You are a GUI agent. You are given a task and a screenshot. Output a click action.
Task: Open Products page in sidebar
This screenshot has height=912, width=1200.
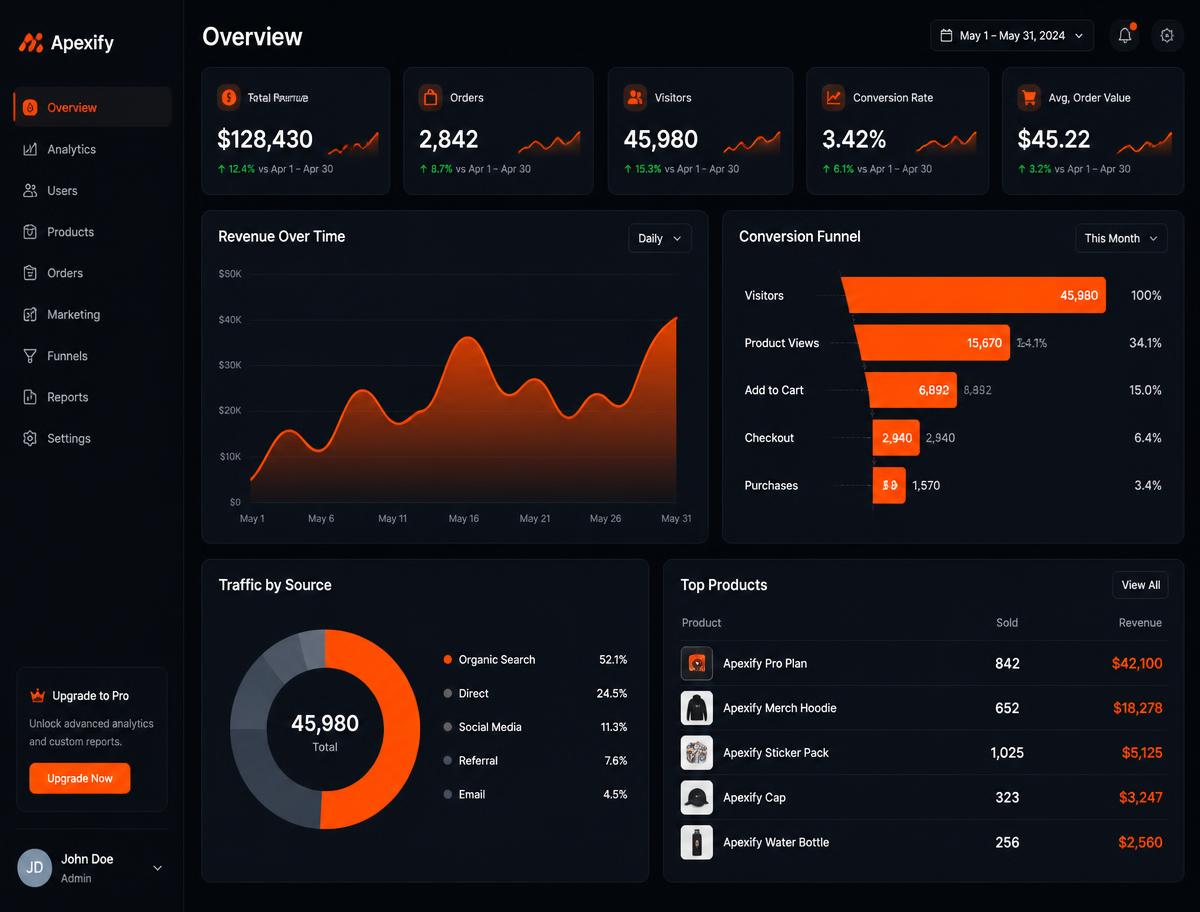click(x=92, y=232)
